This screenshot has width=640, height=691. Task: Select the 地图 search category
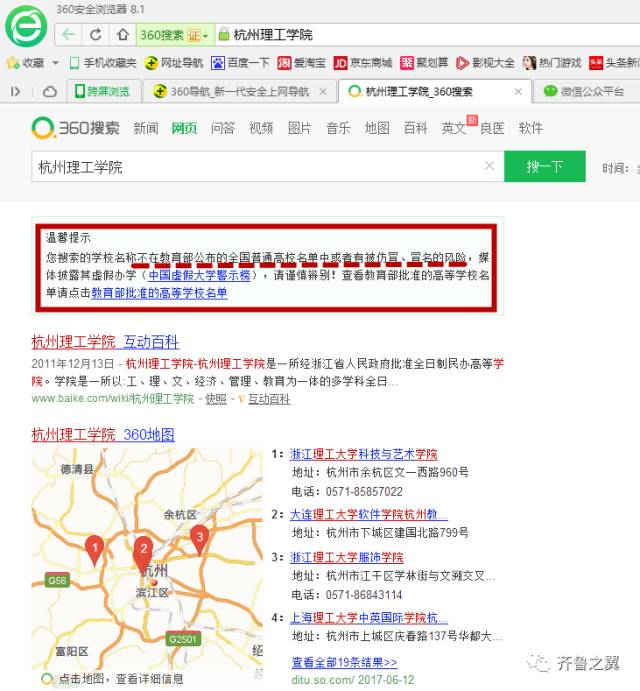pyautogui.click(x=376, y=128)
